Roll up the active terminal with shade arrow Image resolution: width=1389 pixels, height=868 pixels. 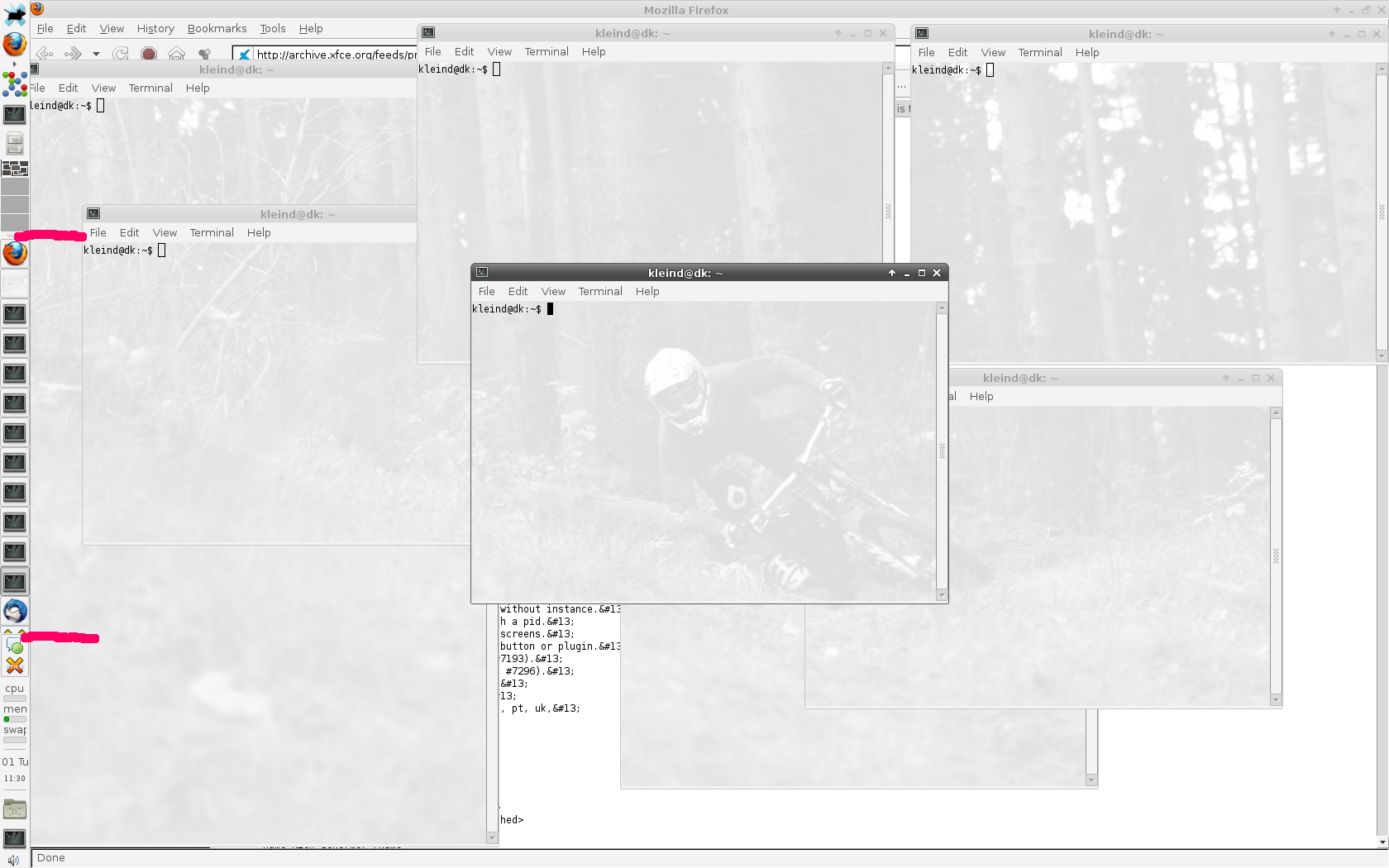pos(892,273)
